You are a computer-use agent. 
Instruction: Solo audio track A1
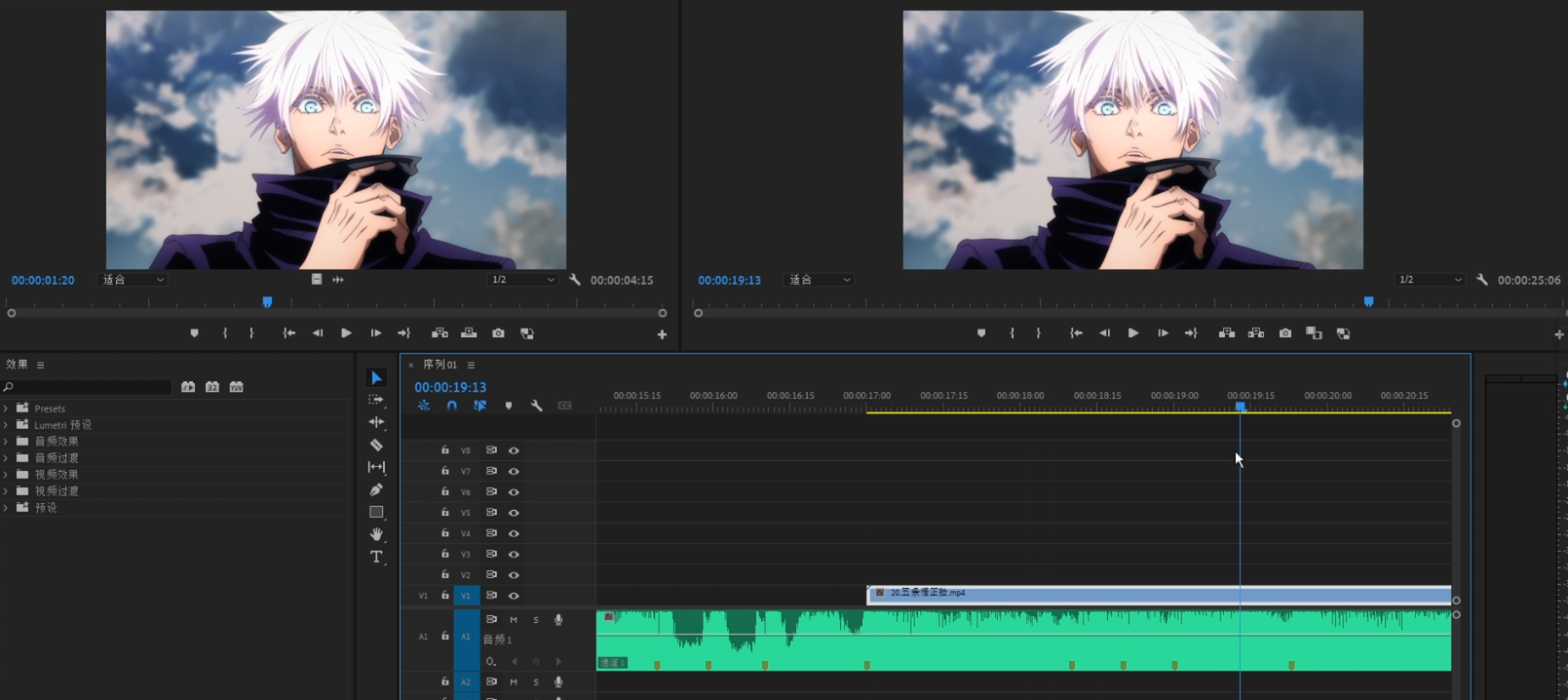[536, 620]
